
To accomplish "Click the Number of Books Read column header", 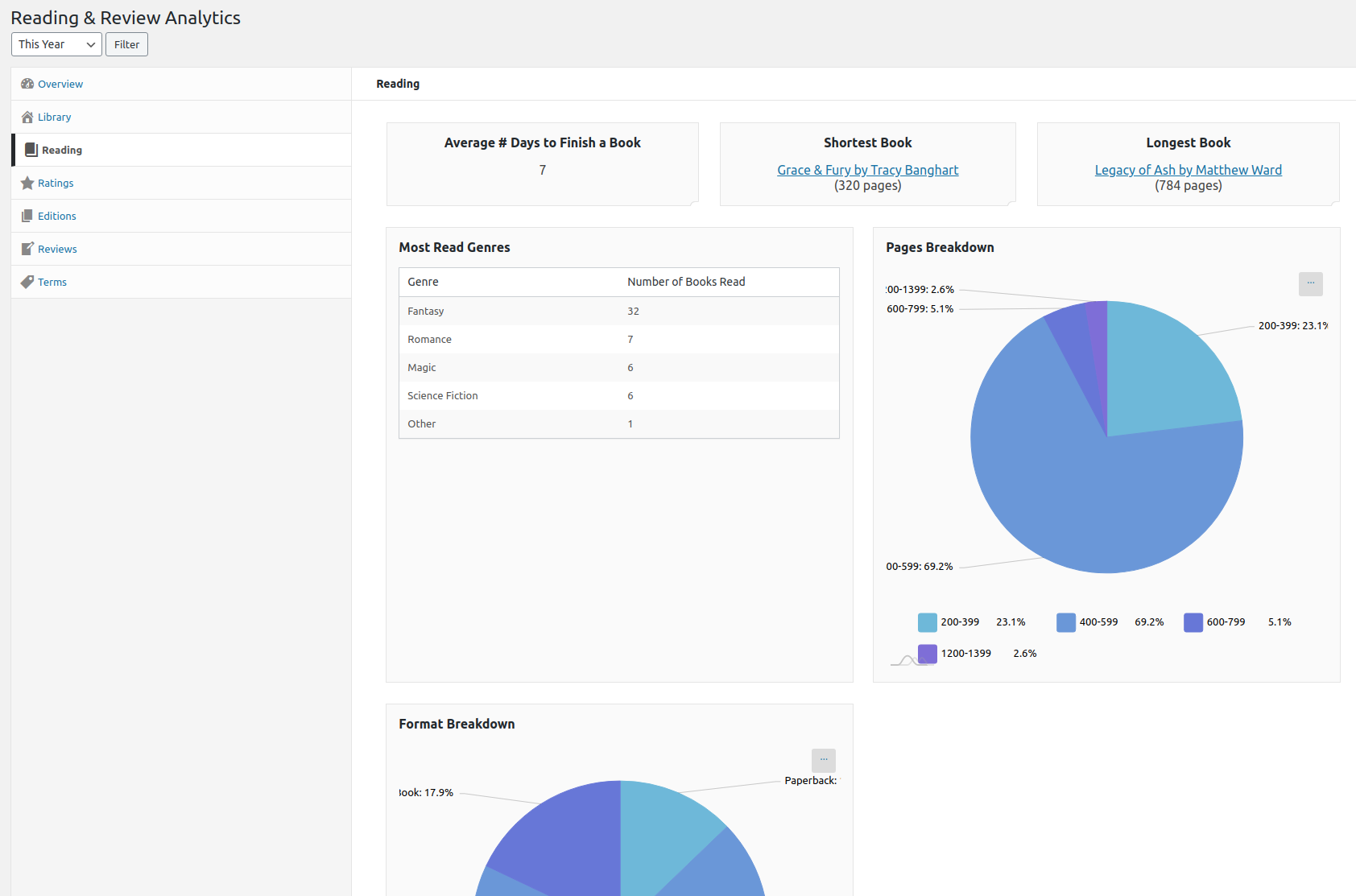I will tap(686, 282).
